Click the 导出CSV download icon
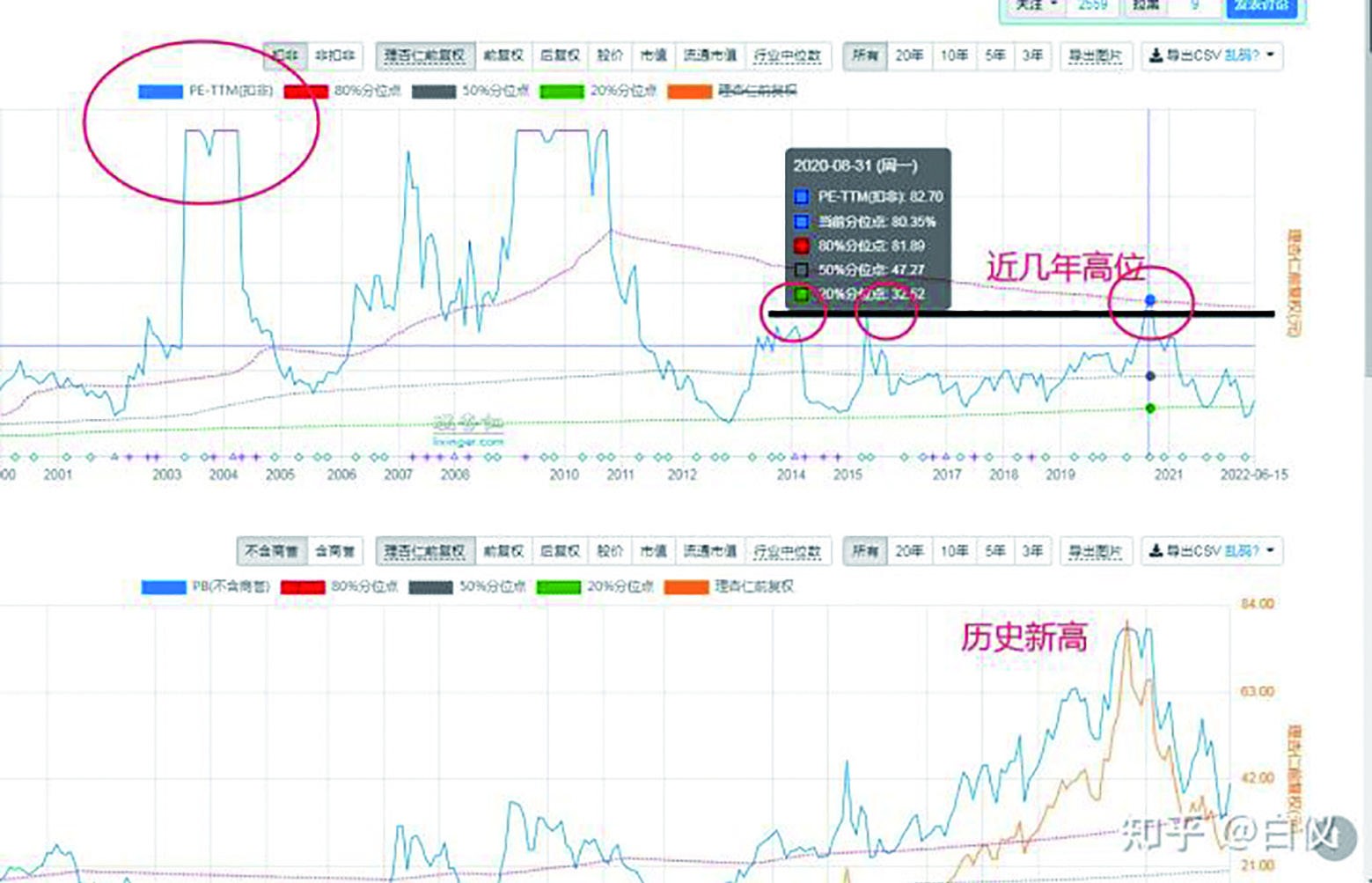The width and height of the screenshot is (1372, 883). (x=1154, y=55)
